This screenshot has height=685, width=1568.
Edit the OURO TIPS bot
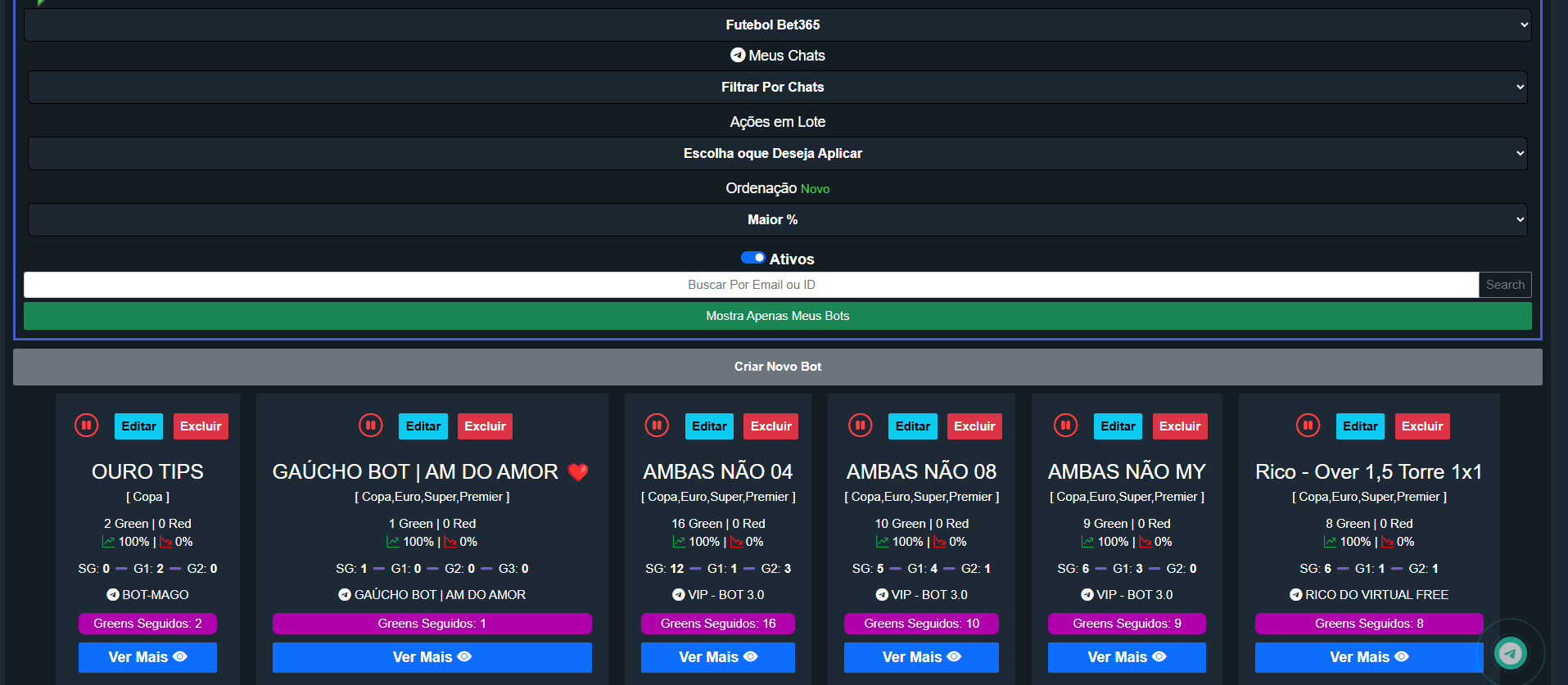point(139,426)
